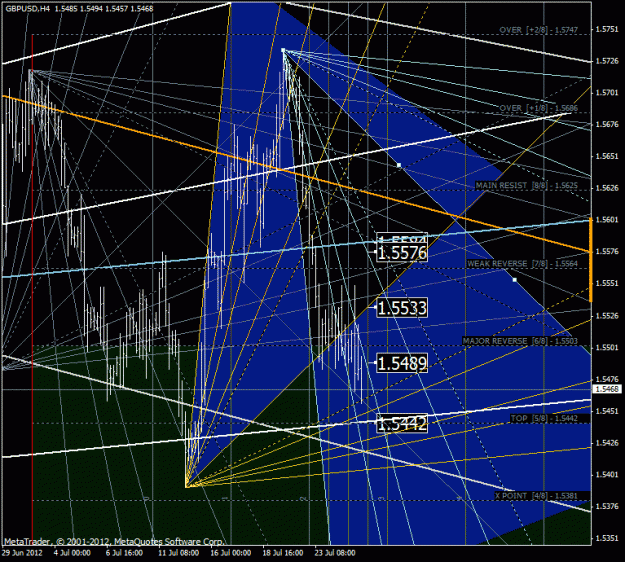Click the current price marker 1.5468 on the axis

[607, 389]
